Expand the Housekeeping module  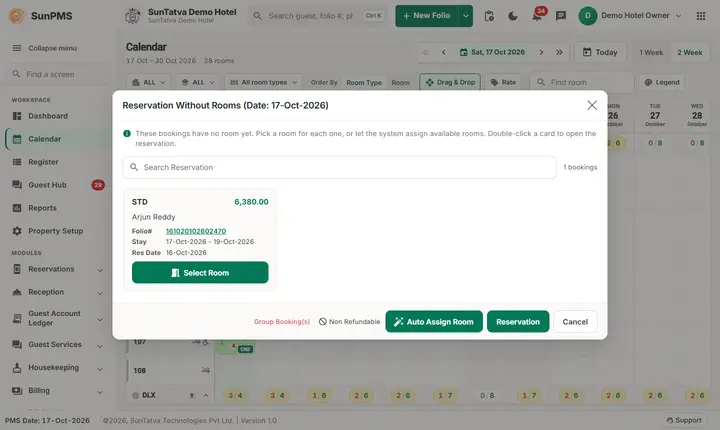(58, 368)
